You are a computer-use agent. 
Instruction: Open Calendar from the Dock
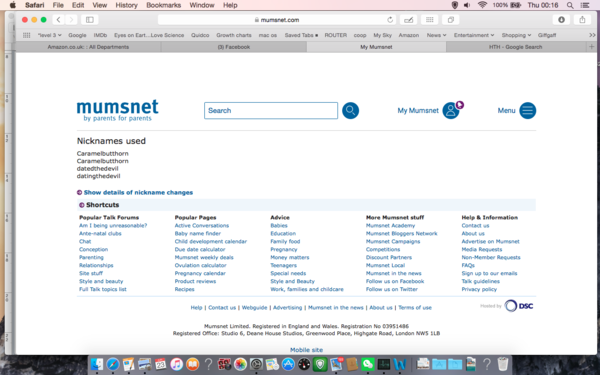pyautogui.click(x=161, y=364)
